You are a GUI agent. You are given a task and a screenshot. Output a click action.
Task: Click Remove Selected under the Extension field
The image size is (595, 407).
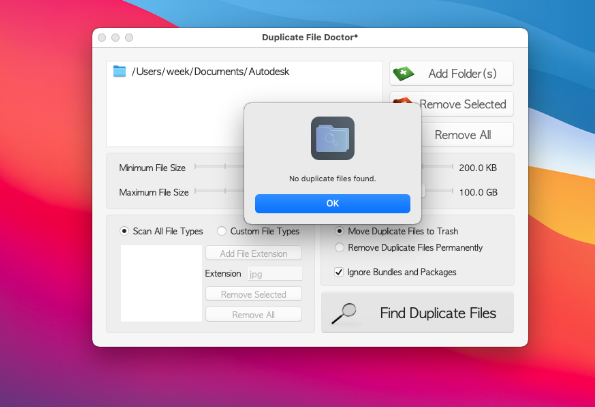(x=253, y=294)
